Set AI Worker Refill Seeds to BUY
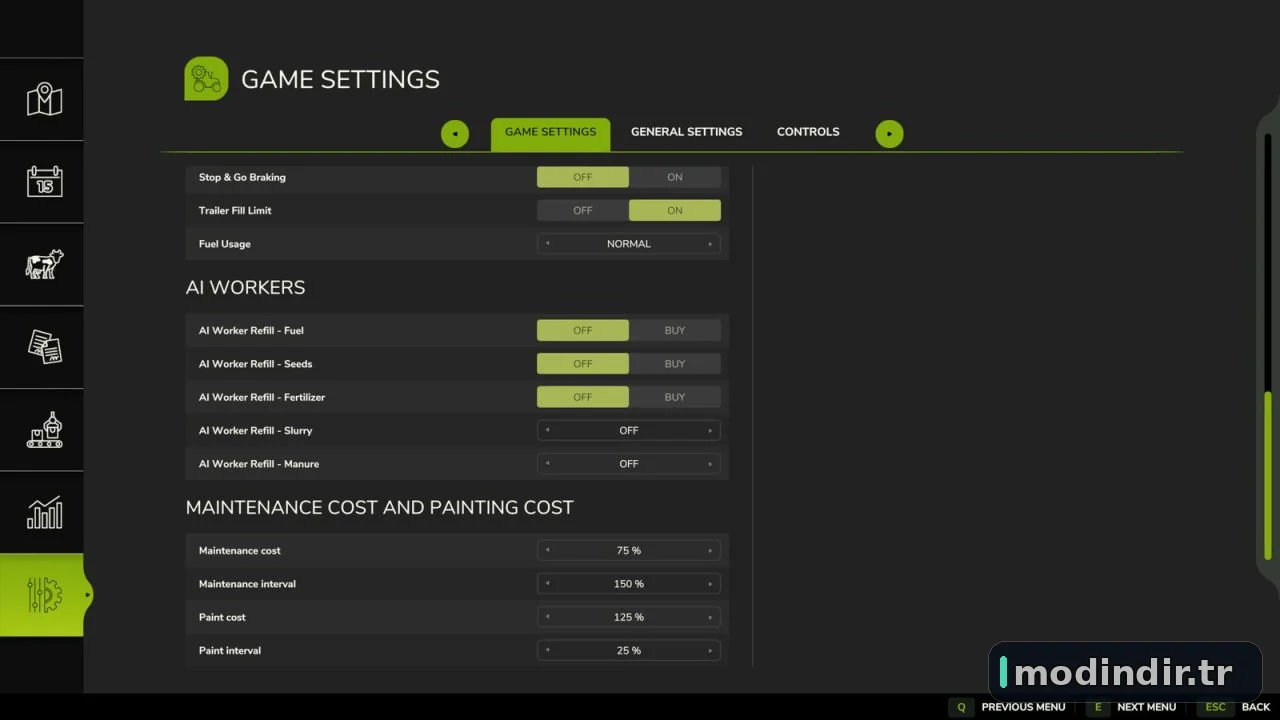 pos(675,364)
